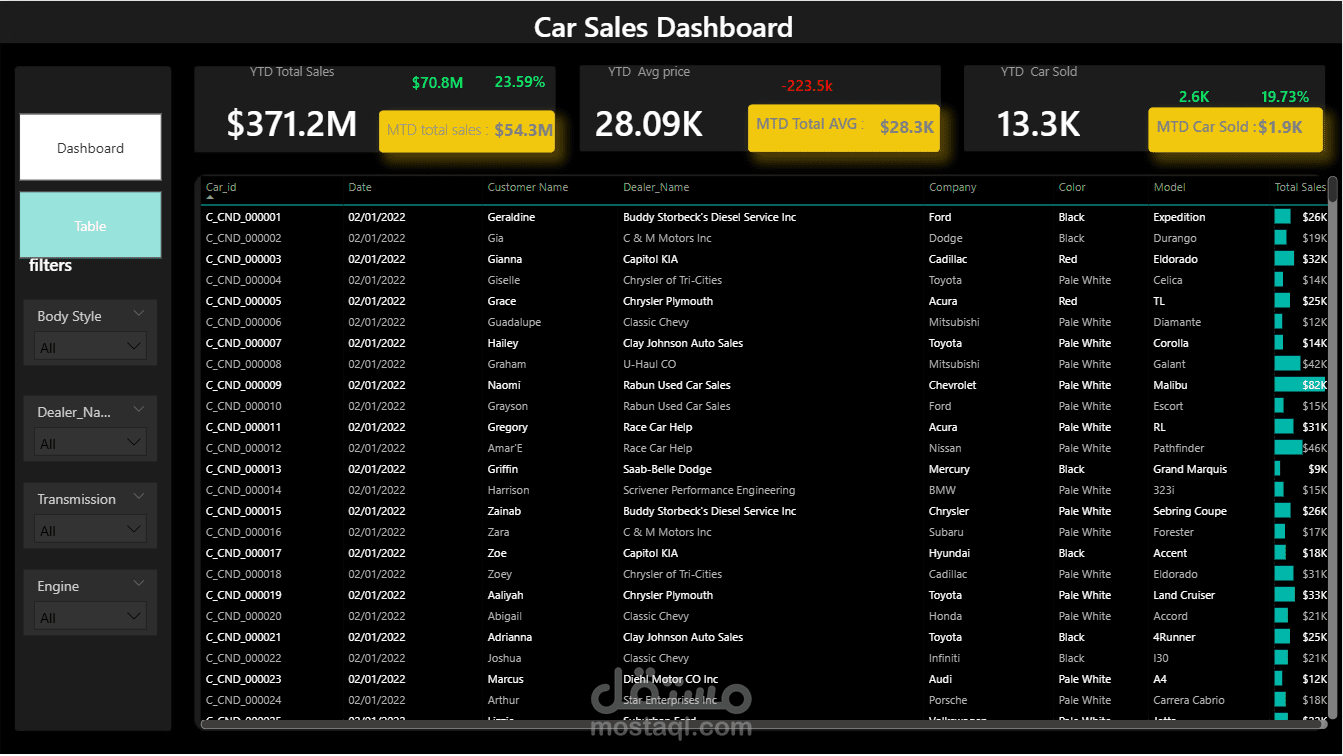Viewport: 1343px width, 756px height.
Task: Sort by Customer Name column header
Action: [x=528, y=187]
